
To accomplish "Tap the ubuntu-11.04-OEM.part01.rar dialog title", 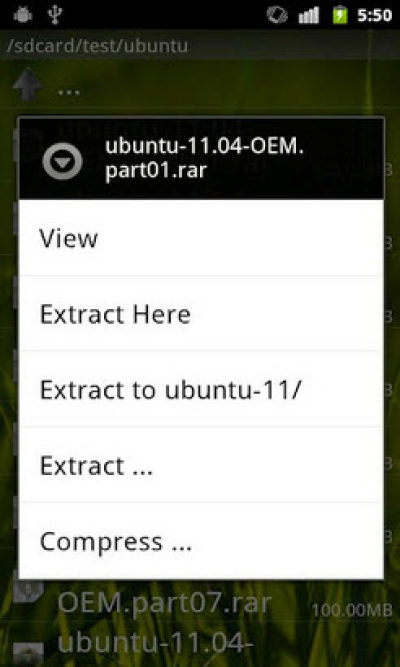I will coord(204,158).
